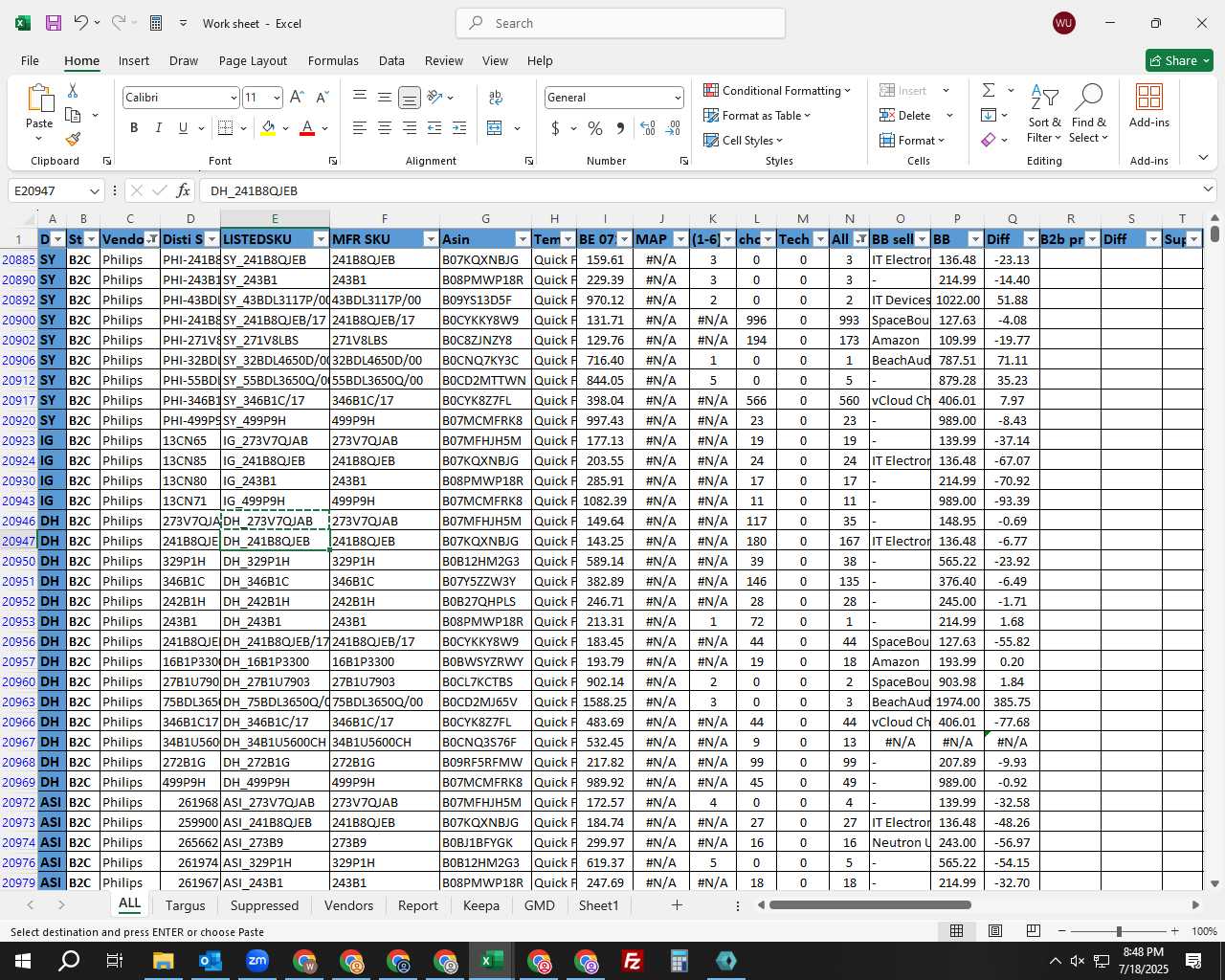Toggle Align Right horizontal alignment
Image resolution: width=1225 pixels, height=980 pixels.
(410, 128)
